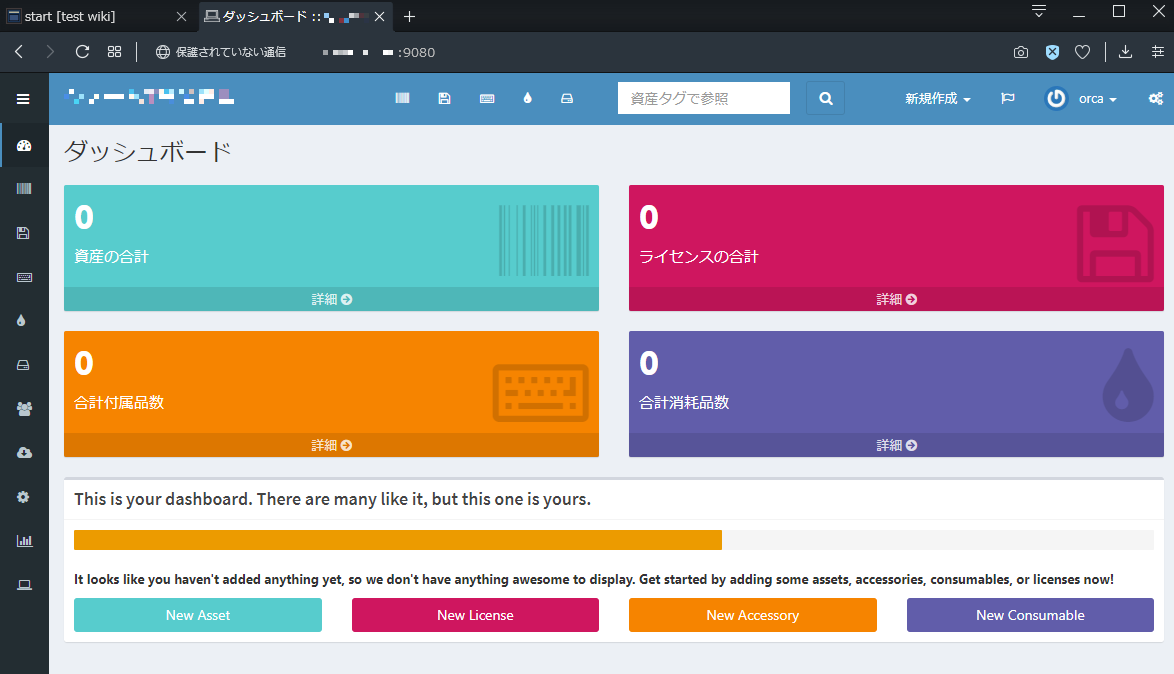Open the Reports bar chart icon in the sidebar
1174x674 pixels.
pyautogui.click(x=22, y=540)
